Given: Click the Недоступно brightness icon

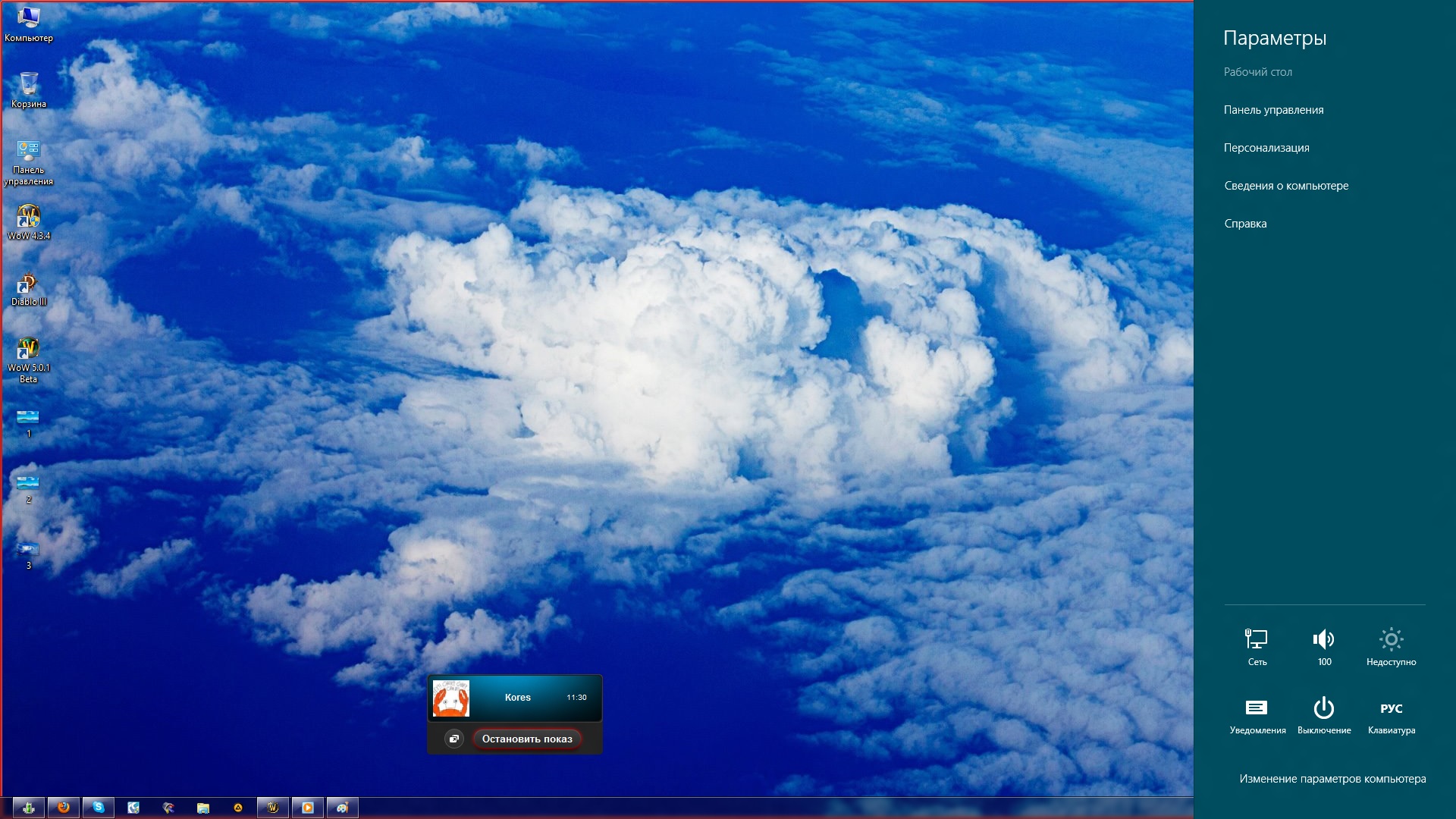Looking at the screenshot, I should coord(1391,647).
